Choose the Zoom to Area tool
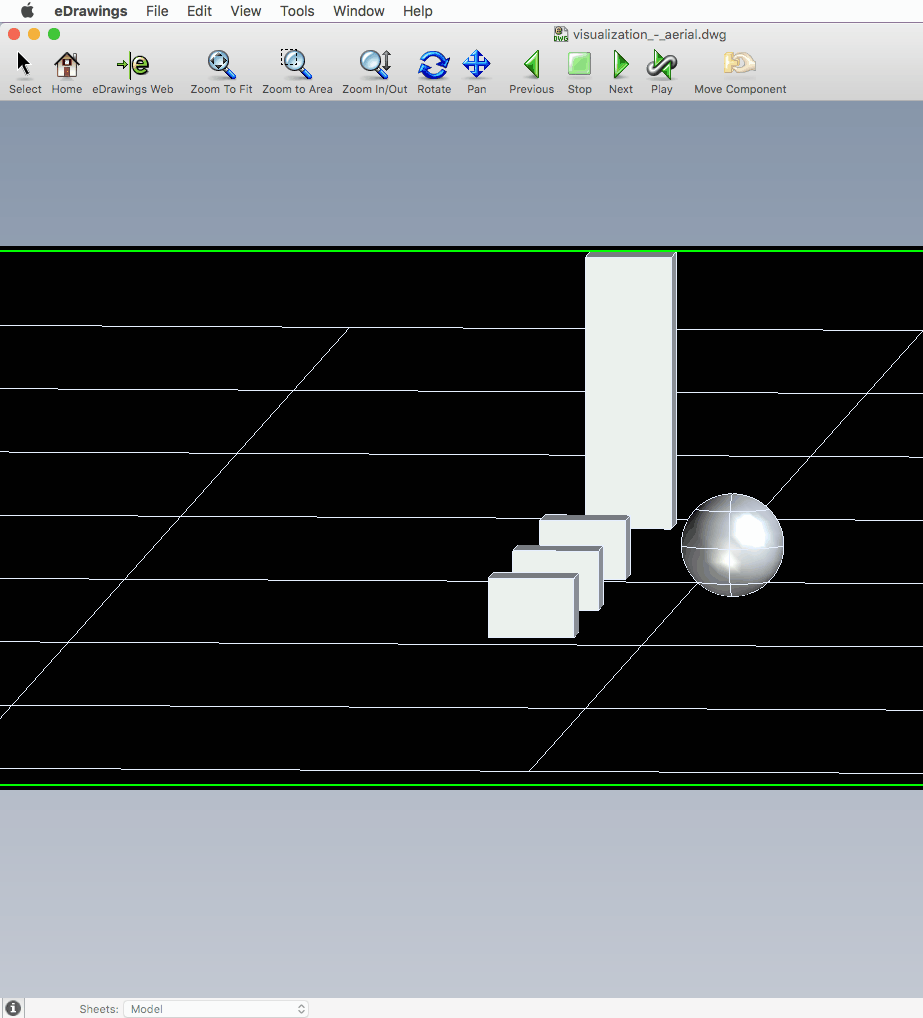 point(297,73)
